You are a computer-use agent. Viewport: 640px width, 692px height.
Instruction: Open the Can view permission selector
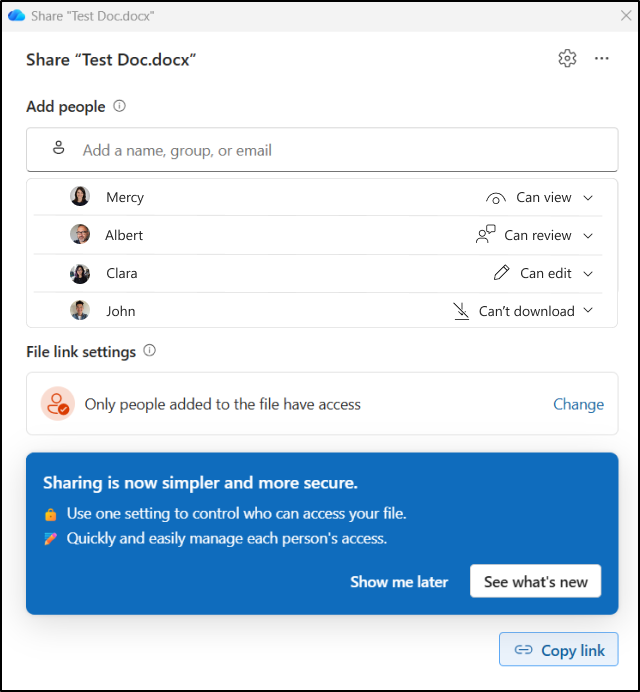pyautogui.click(x=539, y=197)
